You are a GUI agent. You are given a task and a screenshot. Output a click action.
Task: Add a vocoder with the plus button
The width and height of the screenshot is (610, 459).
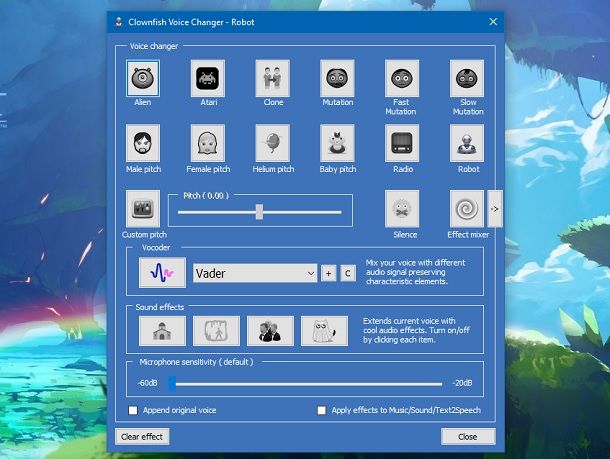point(328,273)
